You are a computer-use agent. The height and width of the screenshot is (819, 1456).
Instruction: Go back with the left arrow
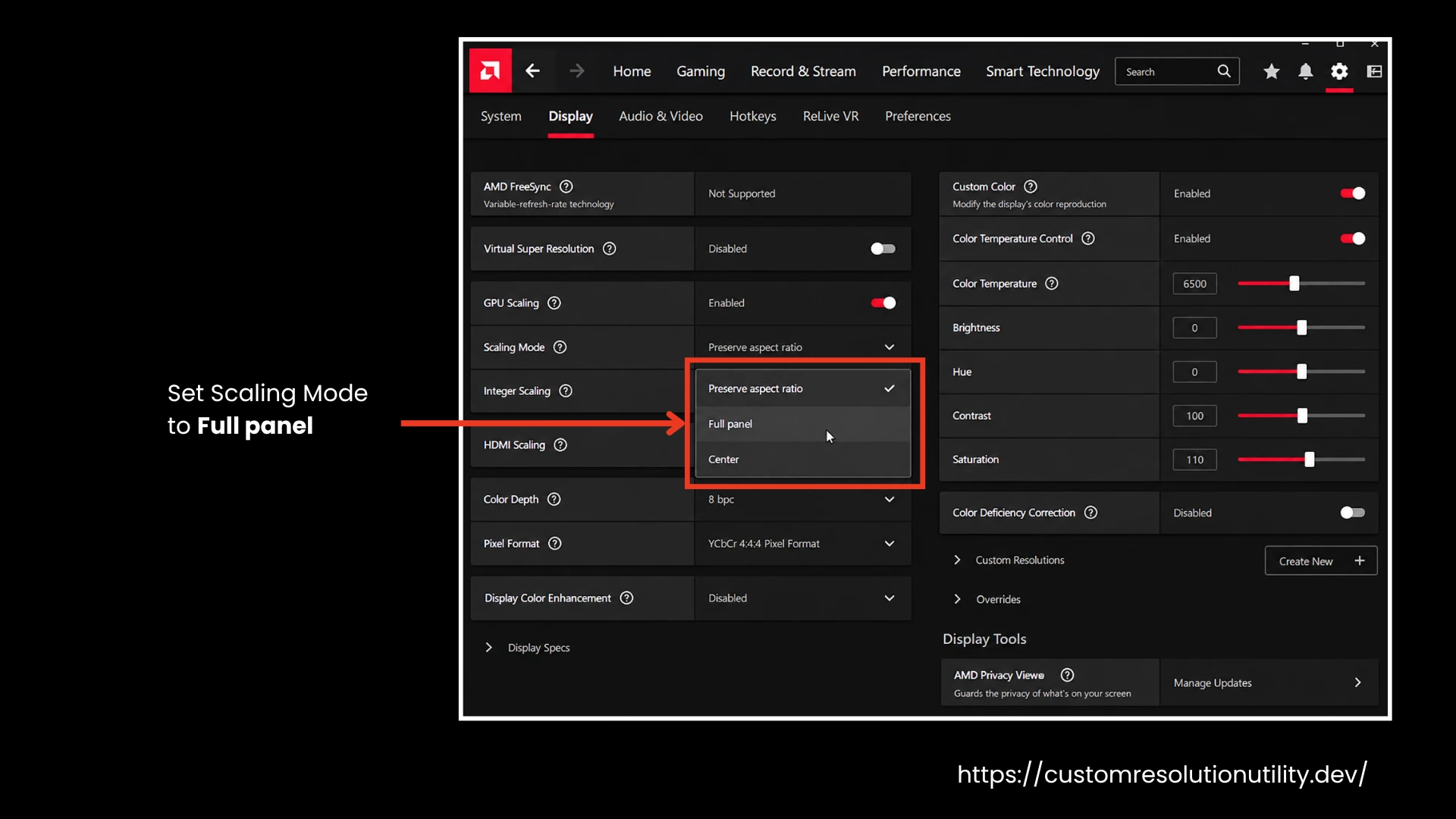pos(532,71)
